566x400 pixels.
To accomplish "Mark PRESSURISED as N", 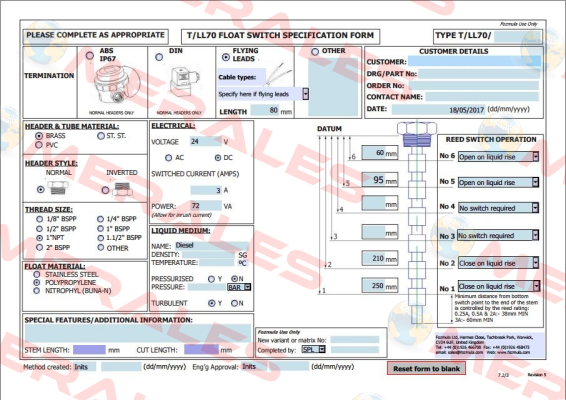I will [x=234, y=279].
